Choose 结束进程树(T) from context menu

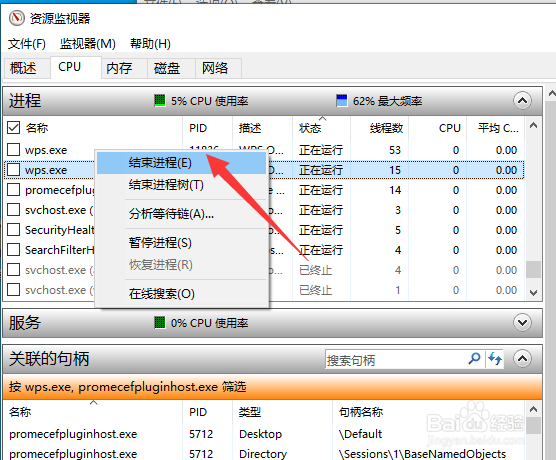[x=181, y=185]
